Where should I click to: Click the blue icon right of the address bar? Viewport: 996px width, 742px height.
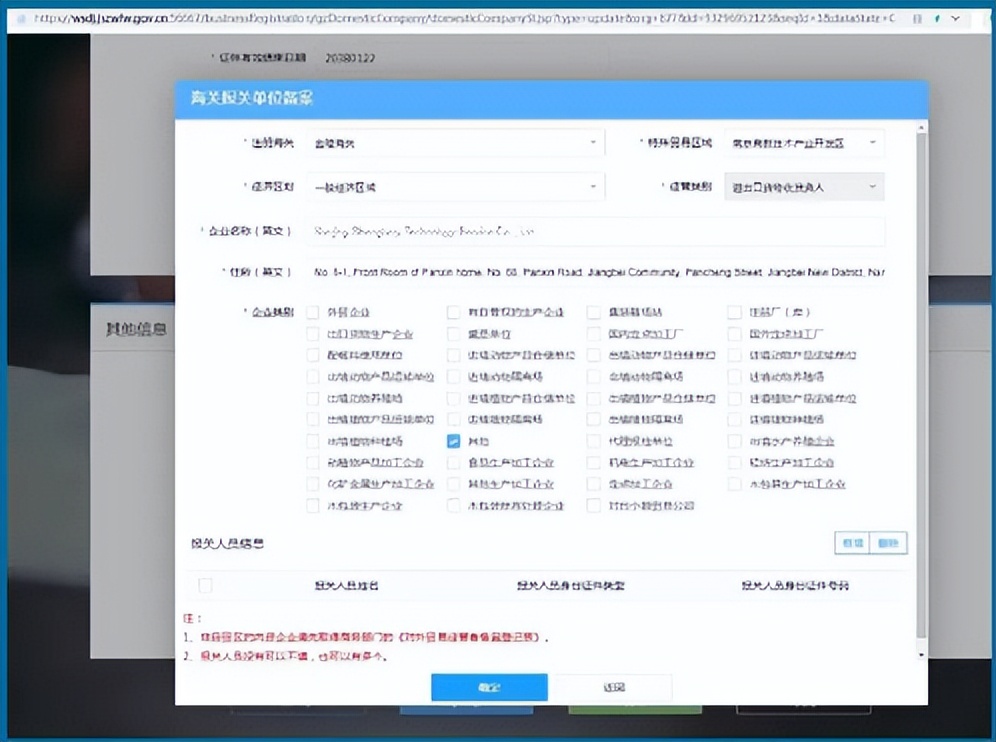pos(936,18)
